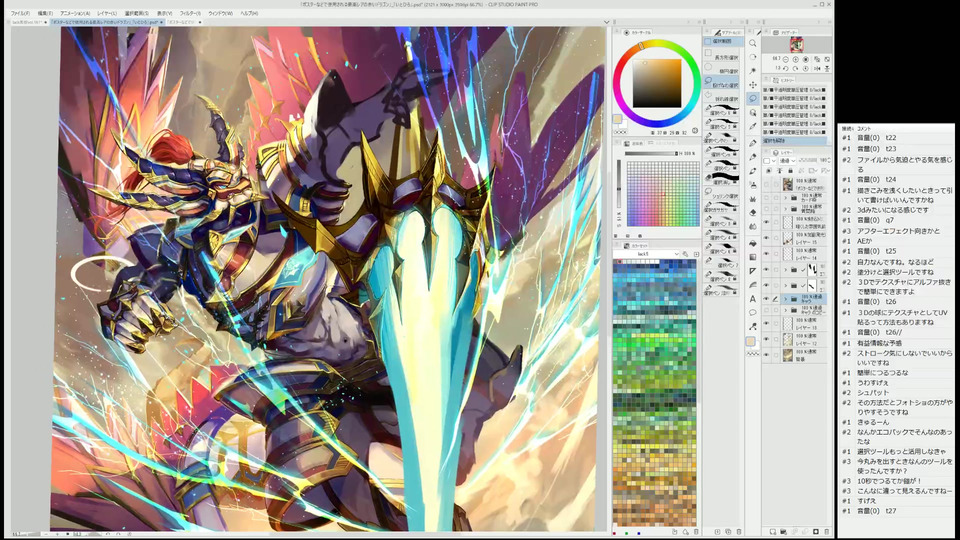
Task: Open the レイヤー menu
Action: [x=107, y=13]
